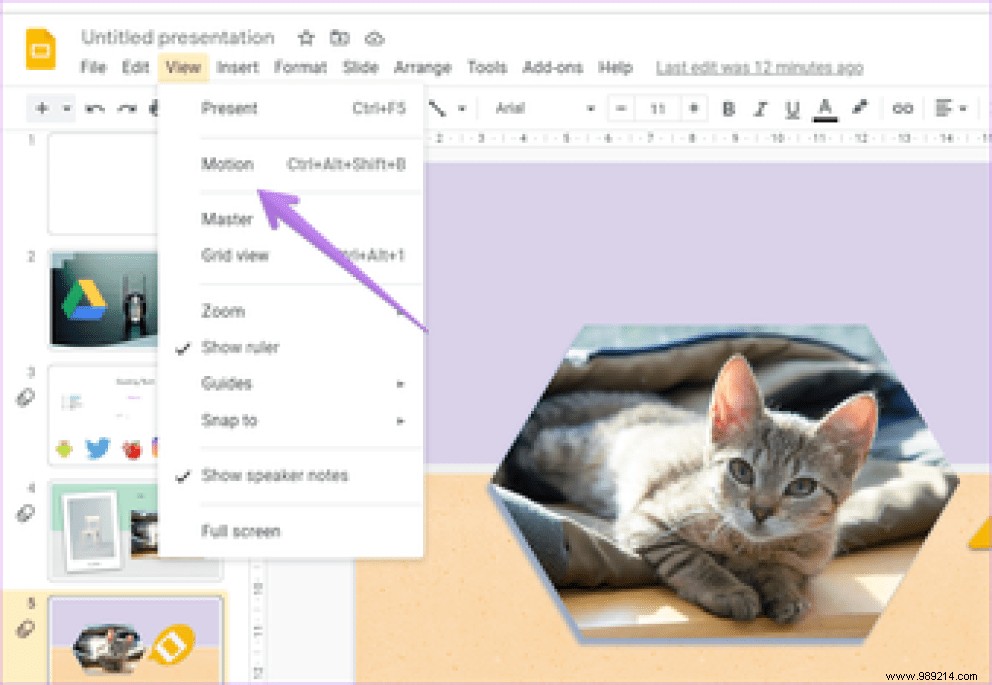Expand the Snap to submenu

[229, 420]
